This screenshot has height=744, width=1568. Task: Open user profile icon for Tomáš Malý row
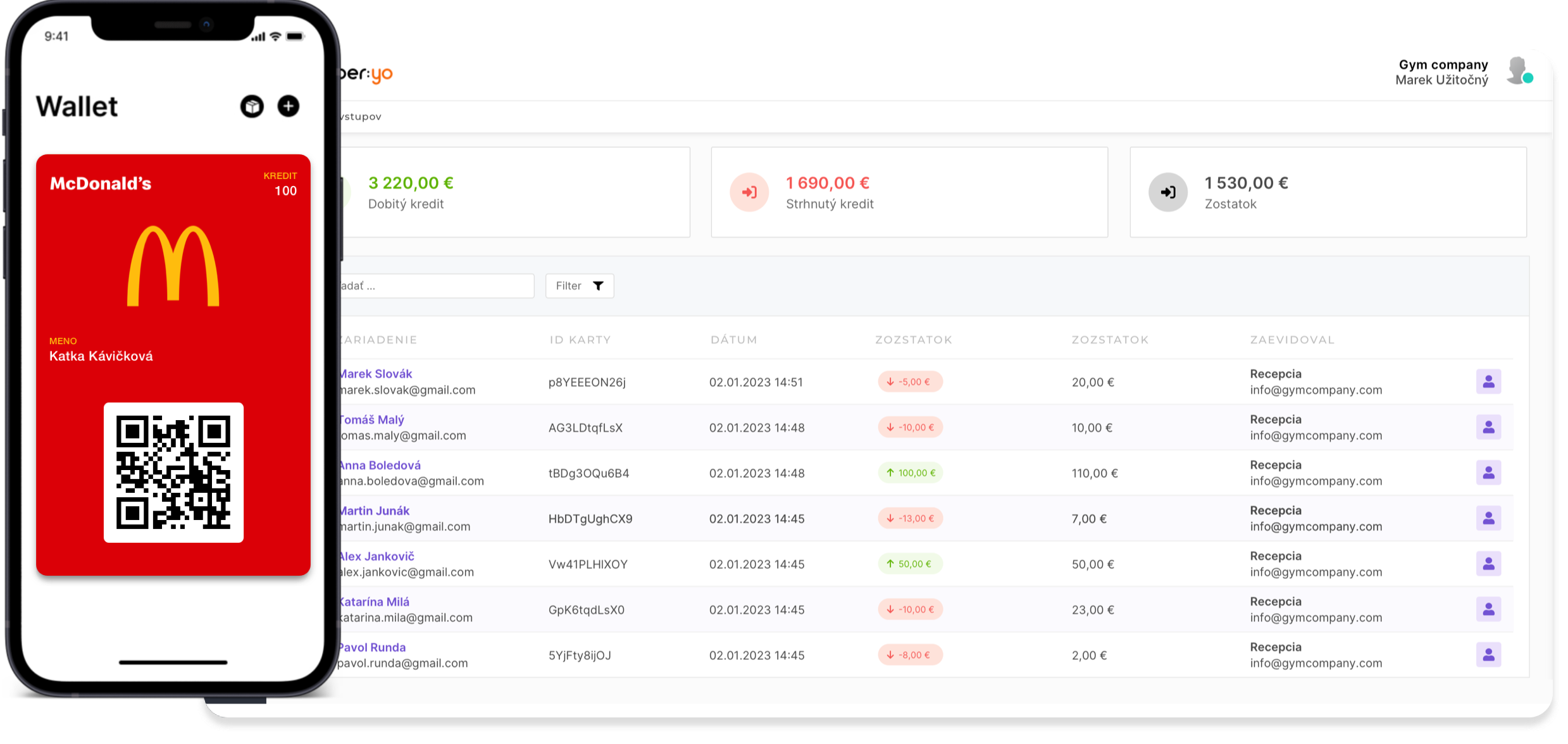point(1488,427)
